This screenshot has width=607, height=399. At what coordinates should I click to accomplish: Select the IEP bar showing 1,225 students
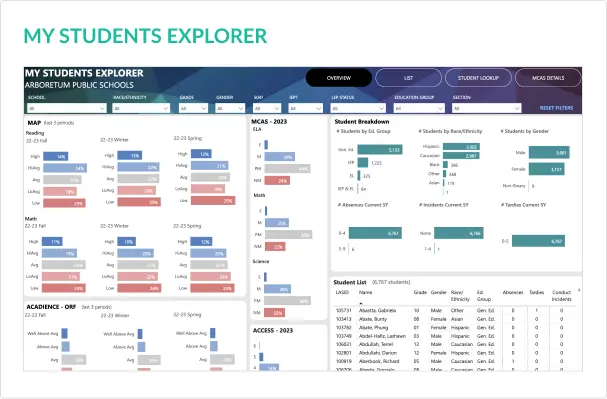363,163
